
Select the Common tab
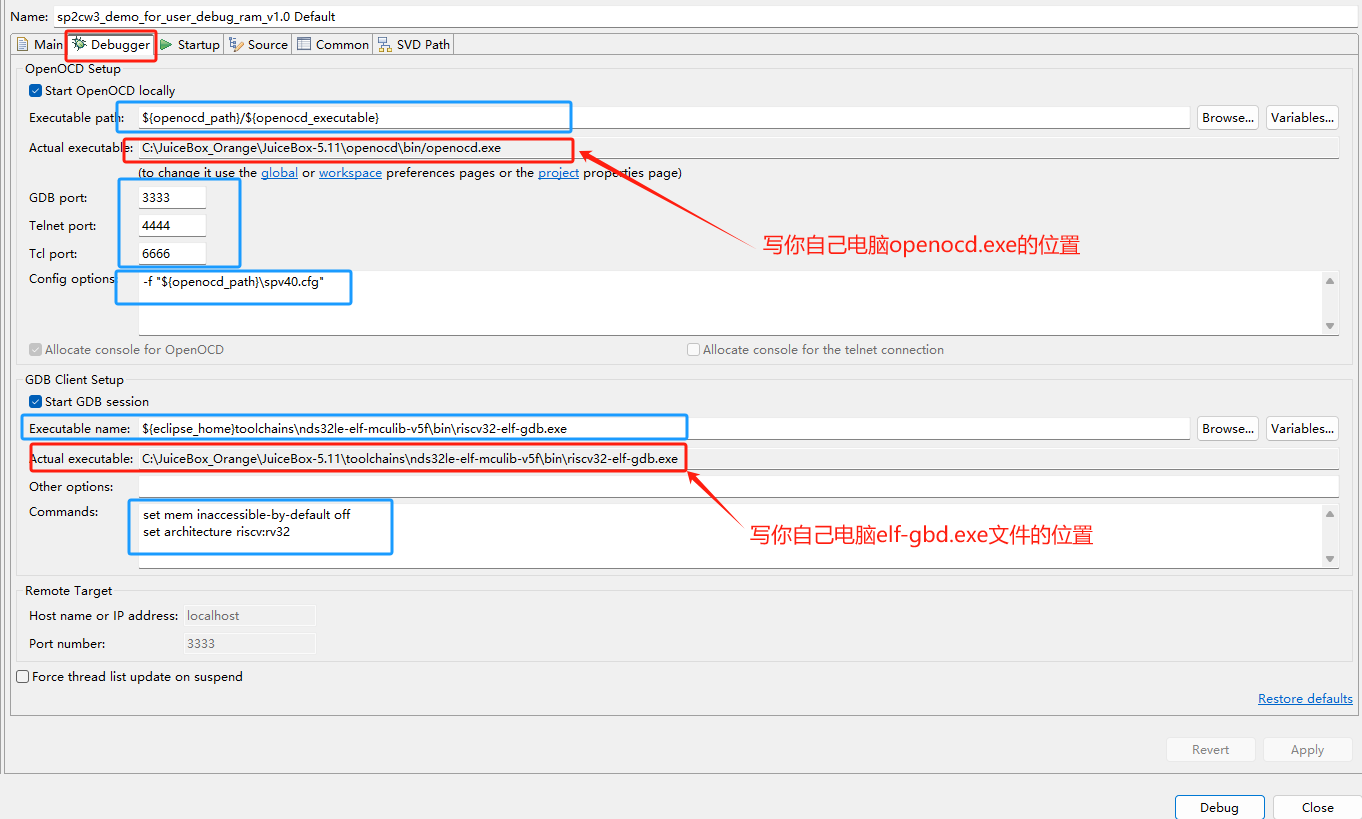[x=333, y=45]
